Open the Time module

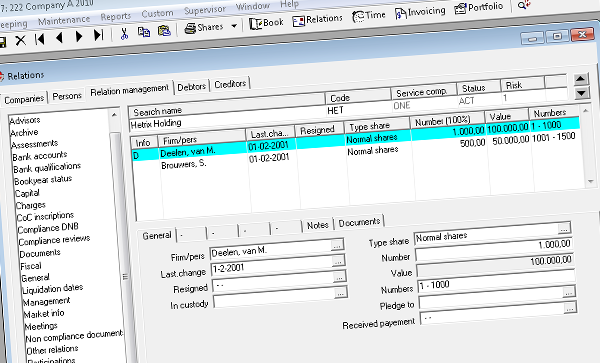(x=368, y=16)
